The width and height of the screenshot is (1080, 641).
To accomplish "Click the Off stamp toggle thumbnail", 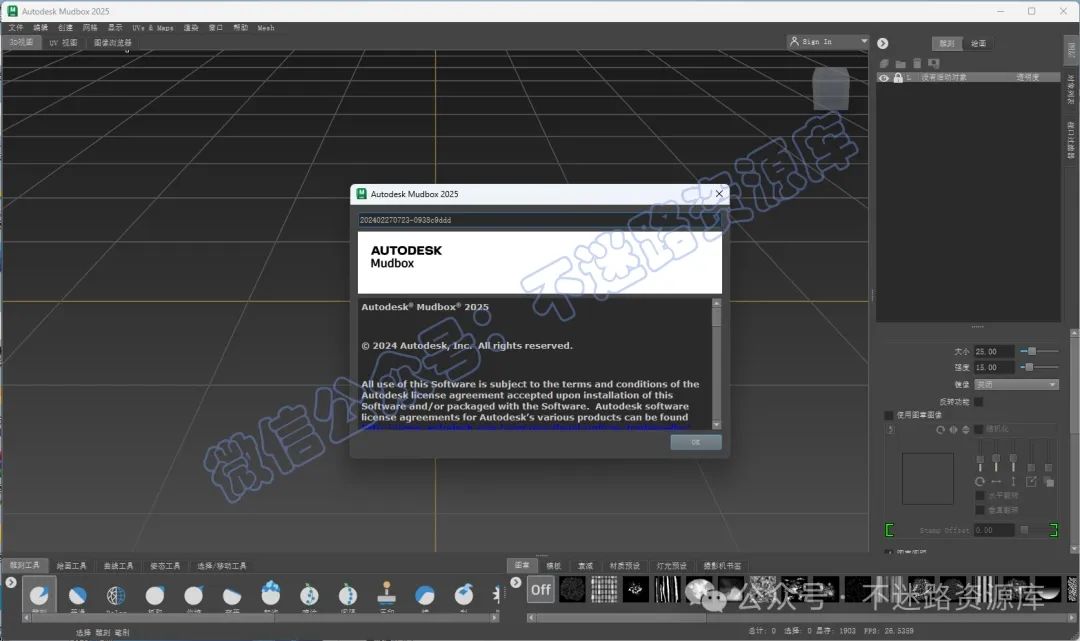I will click(x=541, y=590).
